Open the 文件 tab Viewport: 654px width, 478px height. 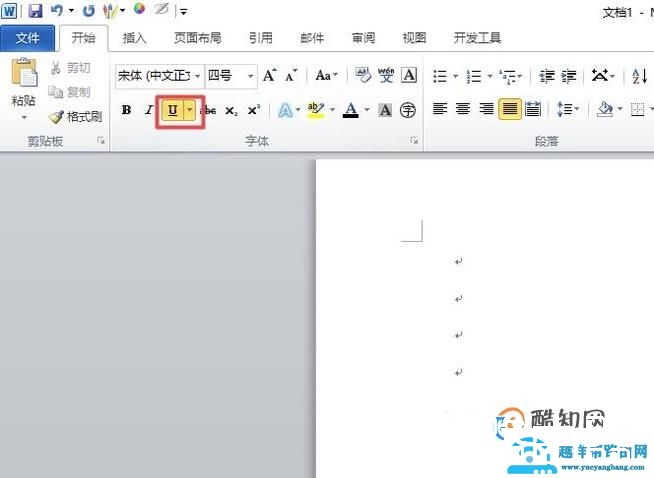click(x=28, y=38)
